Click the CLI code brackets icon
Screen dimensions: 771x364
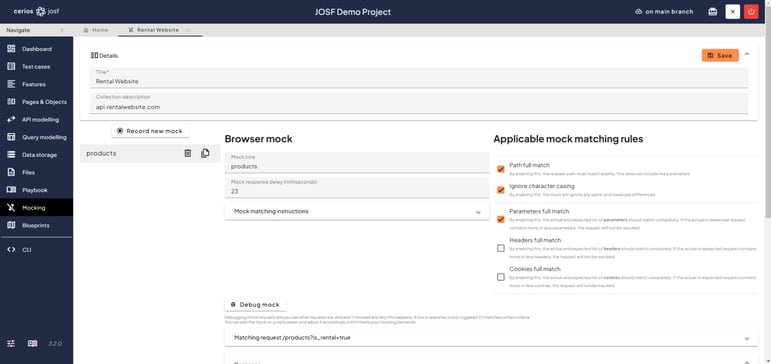click(x=11, y=249)
